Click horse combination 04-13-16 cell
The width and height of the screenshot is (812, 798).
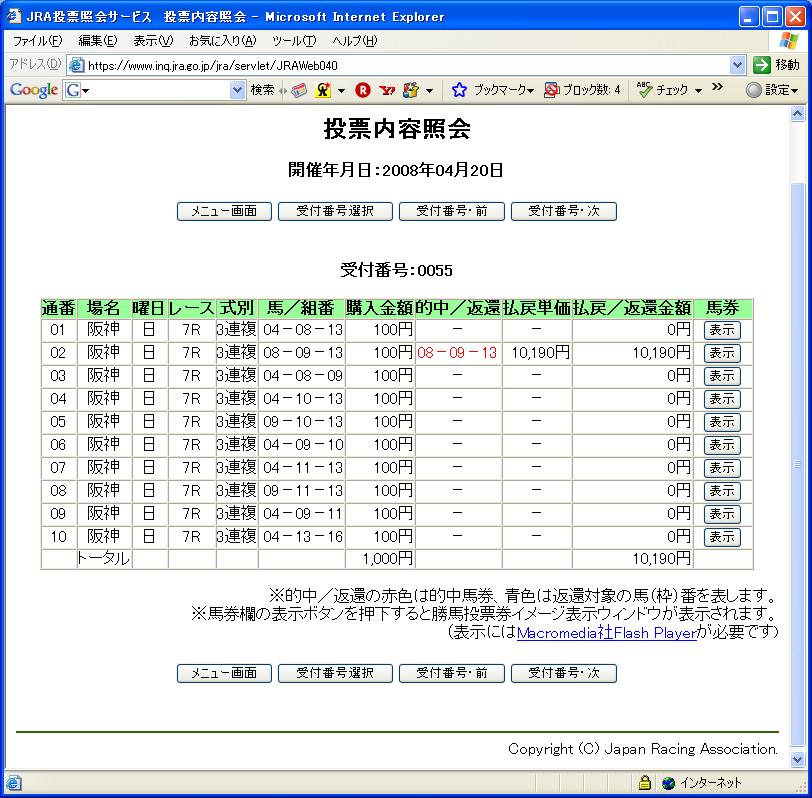(x=303, y=536)
